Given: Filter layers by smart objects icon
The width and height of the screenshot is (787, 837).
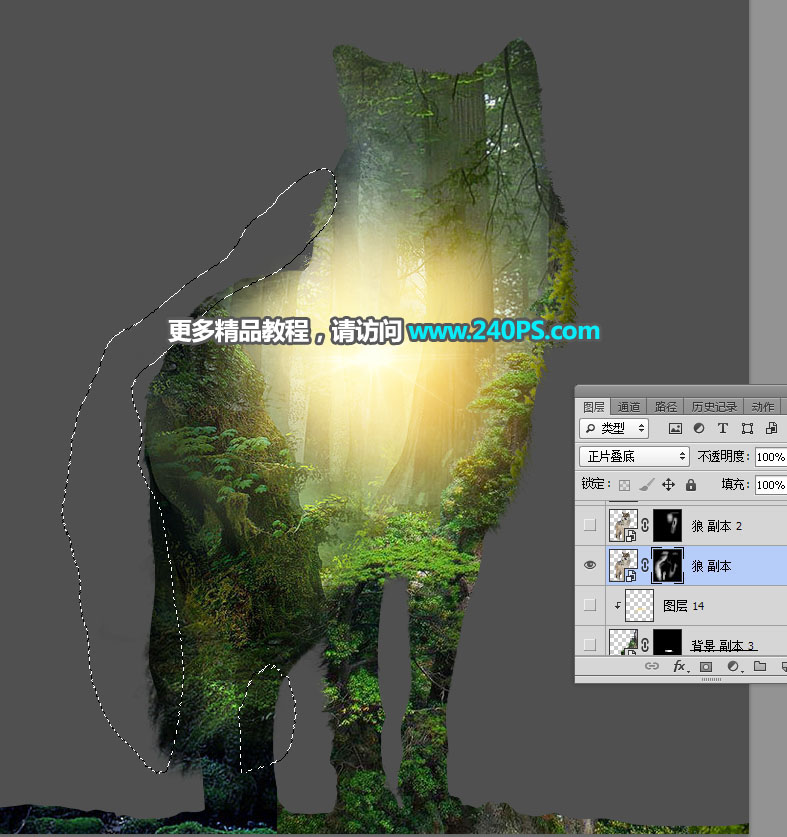Looking at the screenshot, I should [x=771, y=428].
